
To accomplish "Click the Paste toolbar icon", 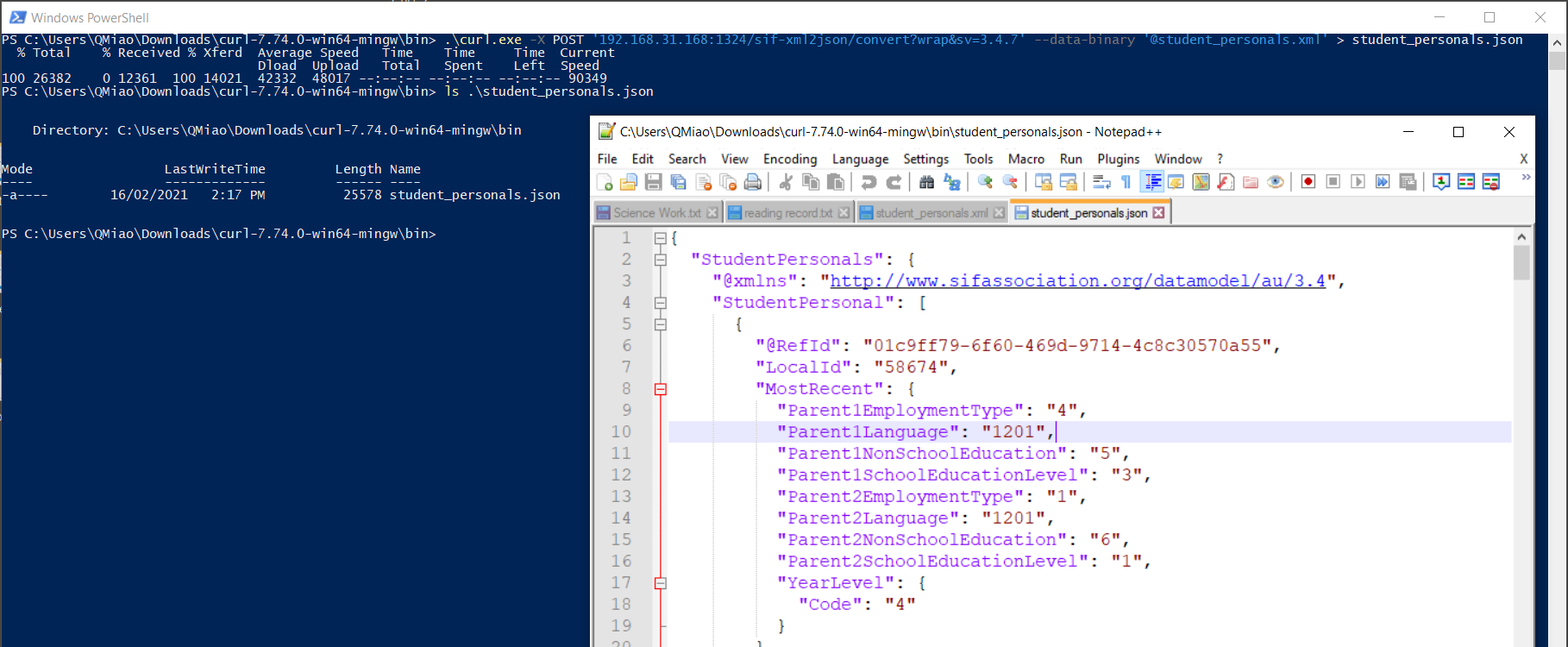I will [836, 182].
